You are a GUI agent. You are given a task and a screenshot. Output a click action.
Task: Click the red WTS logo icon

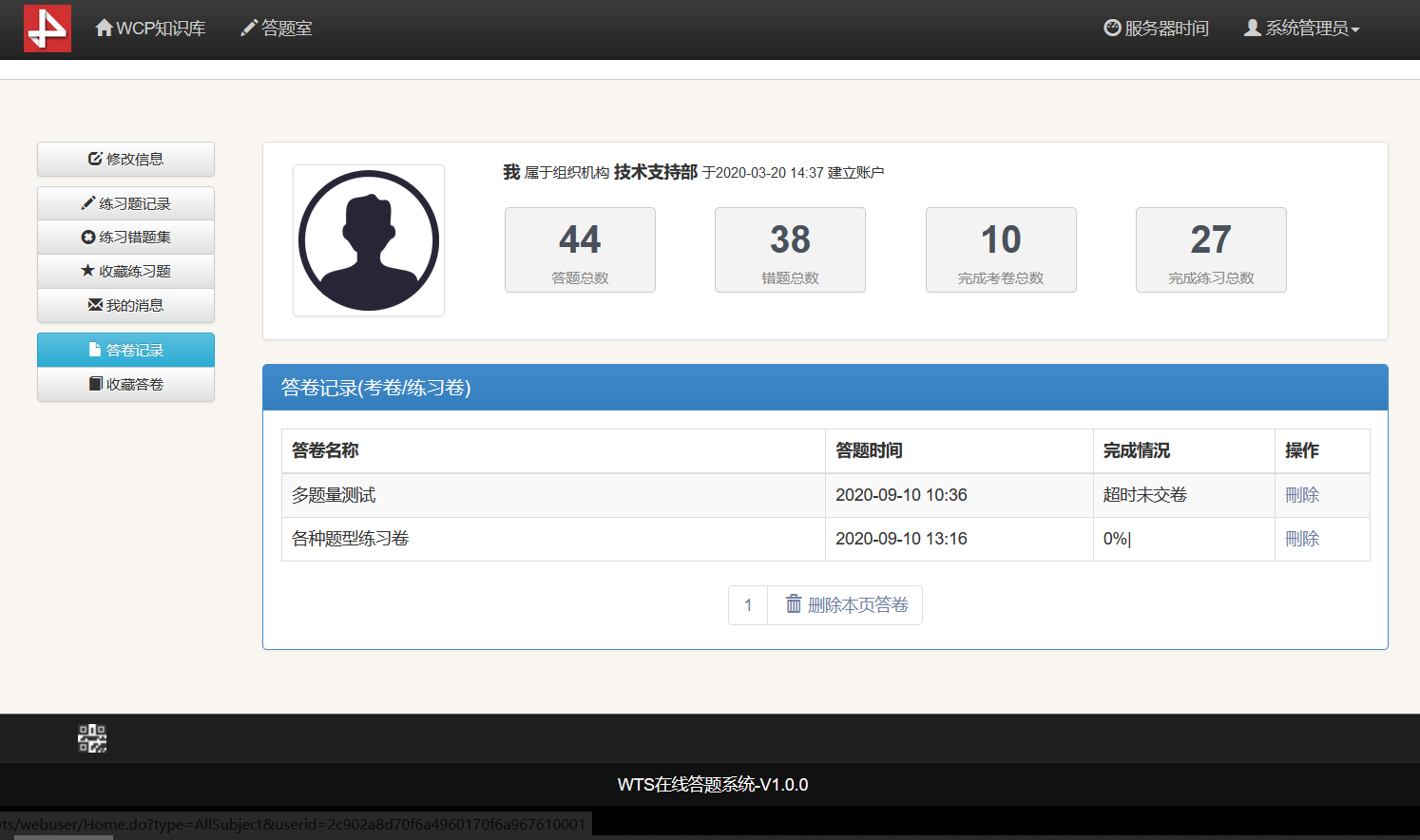(48, 29)
